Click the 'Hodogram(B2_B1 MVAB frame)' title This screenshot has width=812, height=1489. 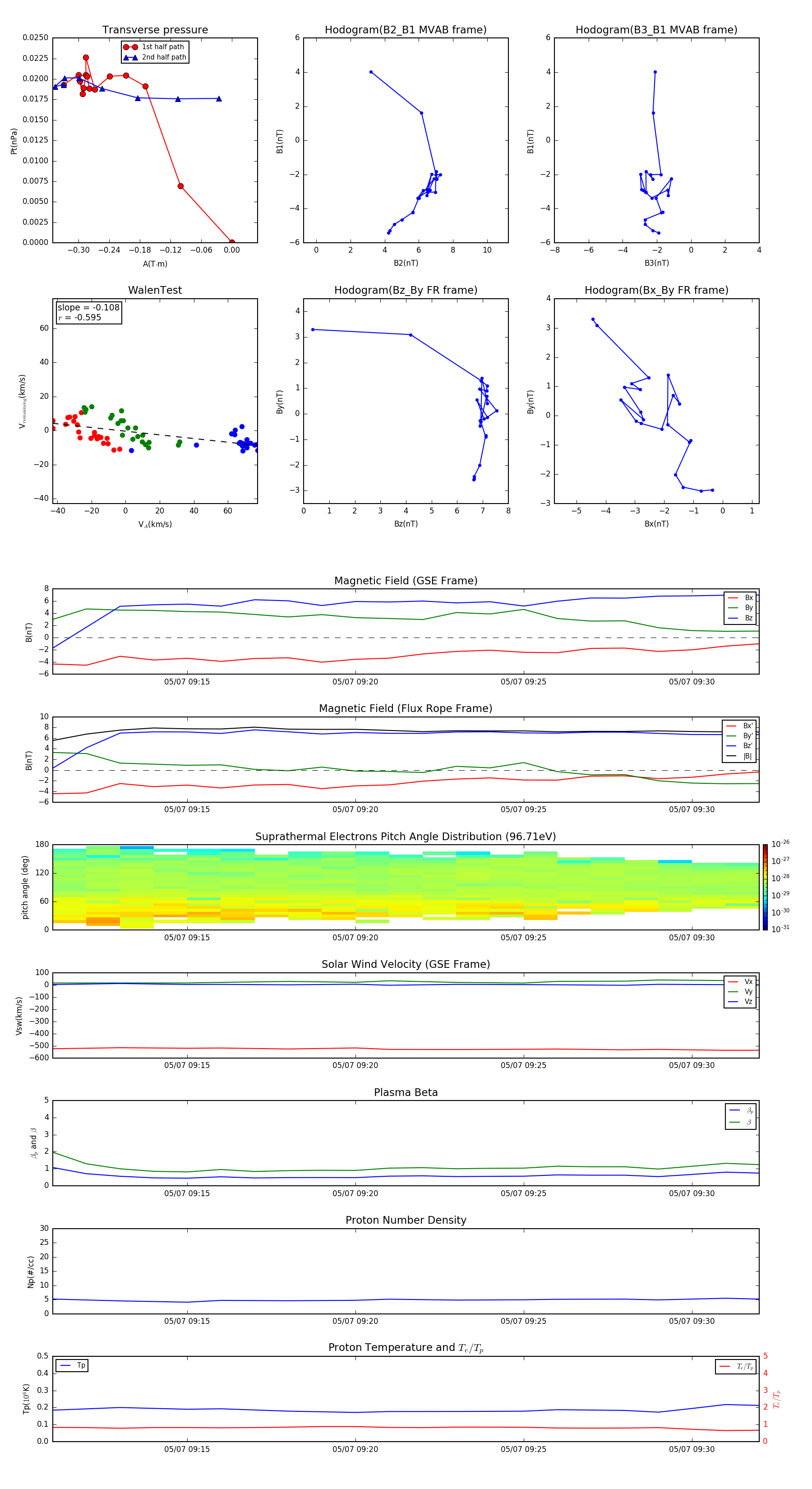point(406,30)
